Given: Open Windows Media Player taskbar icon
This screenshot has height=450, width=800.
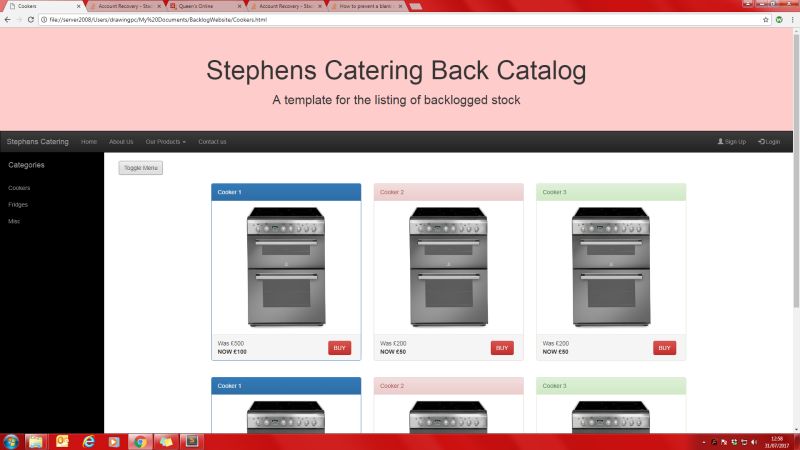Looking at the screenshot, I should click(114, 441).
